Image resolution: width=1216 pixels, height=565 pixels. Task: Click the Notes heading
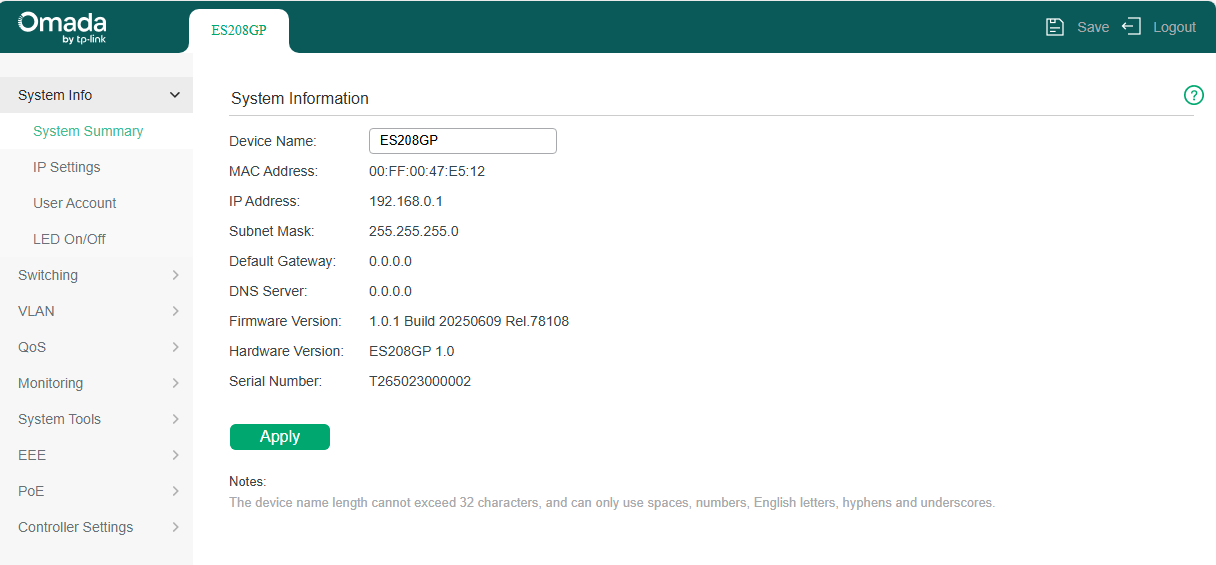(247, 482)
